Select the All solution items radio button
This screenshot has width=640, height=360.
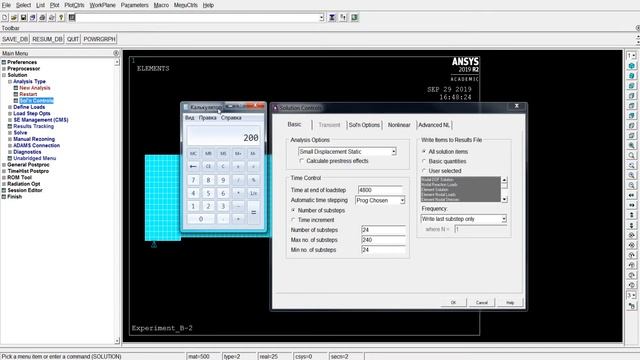click(424, 151)
